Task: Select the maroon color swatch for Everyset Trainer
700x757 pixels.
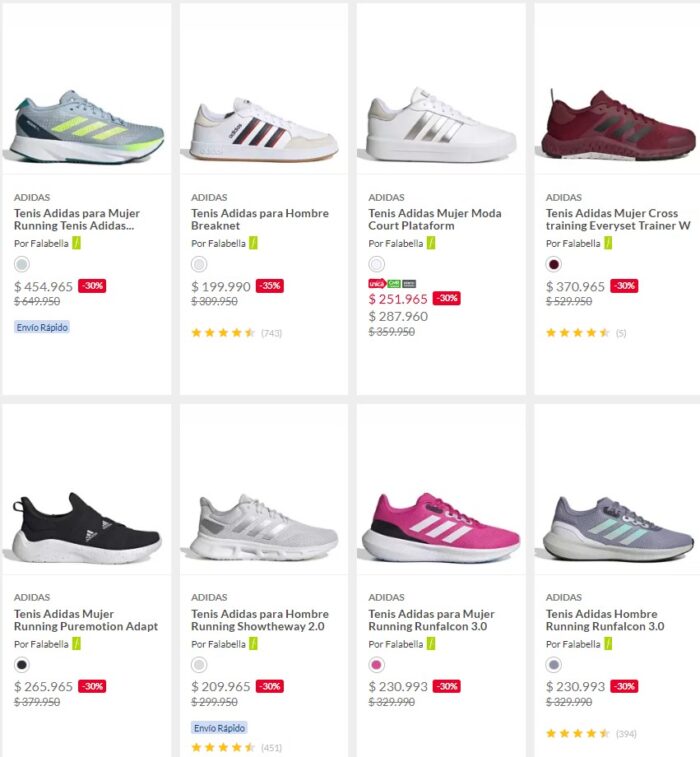Action: coord(554,265)
